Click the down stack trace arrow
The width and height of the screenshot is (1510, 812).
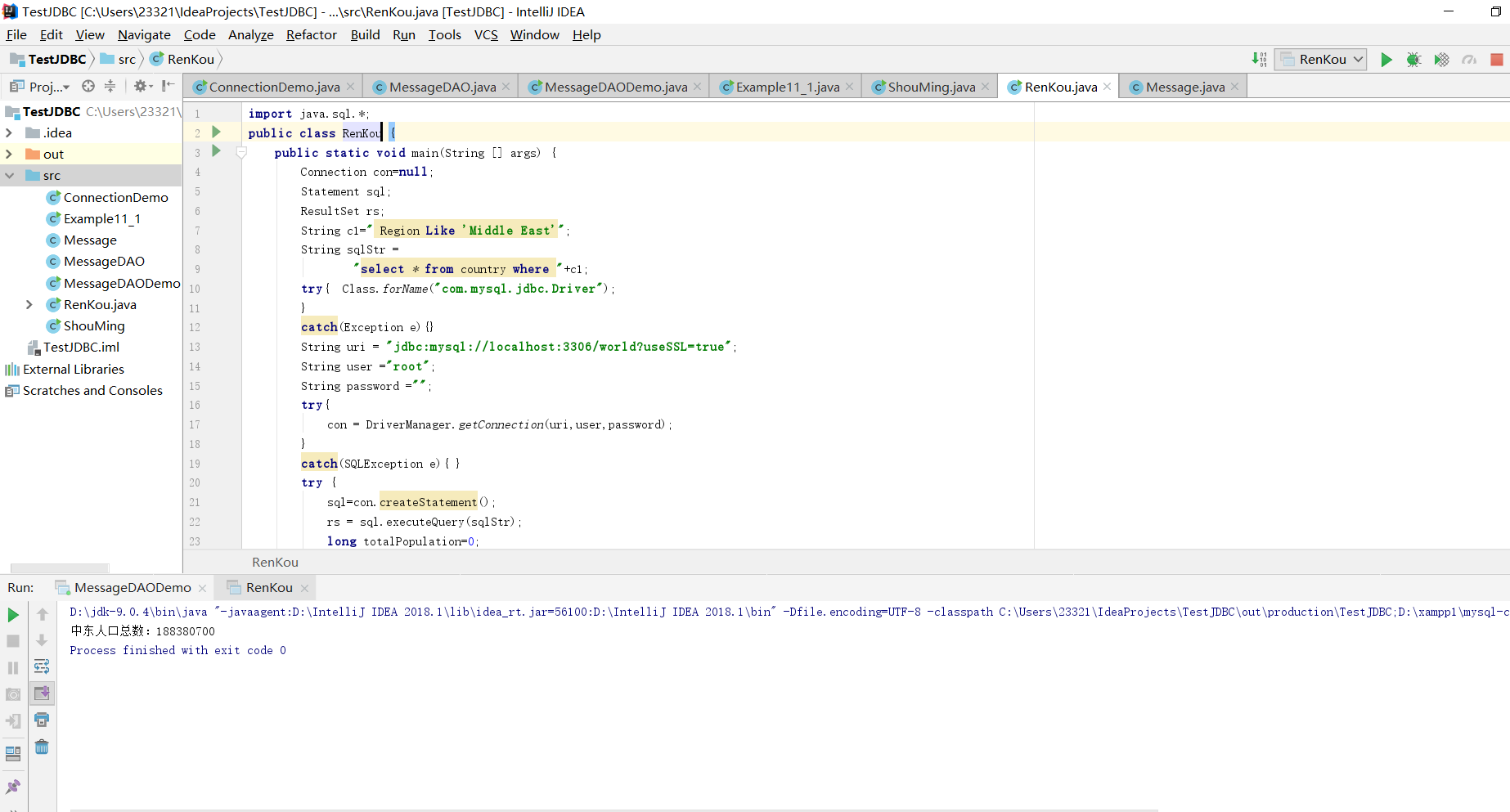[42, 640]
